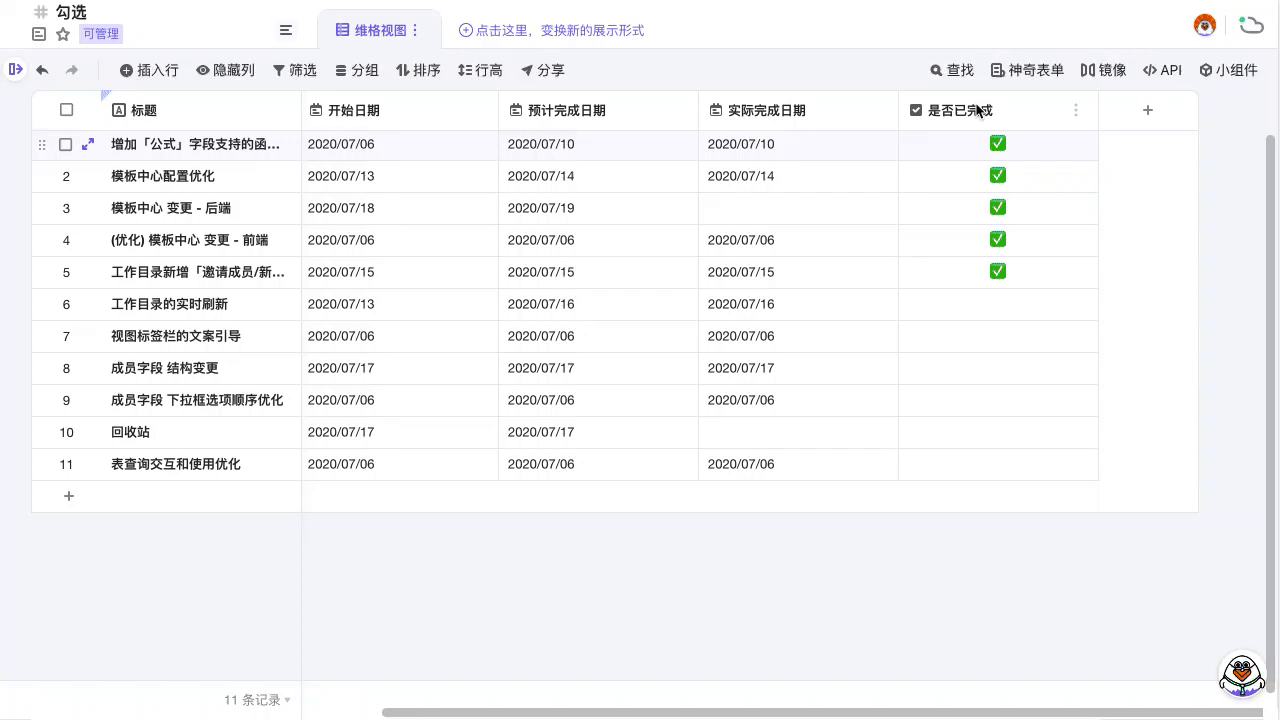
Task: Click the redo arrow icon
Action: (72, 70)
